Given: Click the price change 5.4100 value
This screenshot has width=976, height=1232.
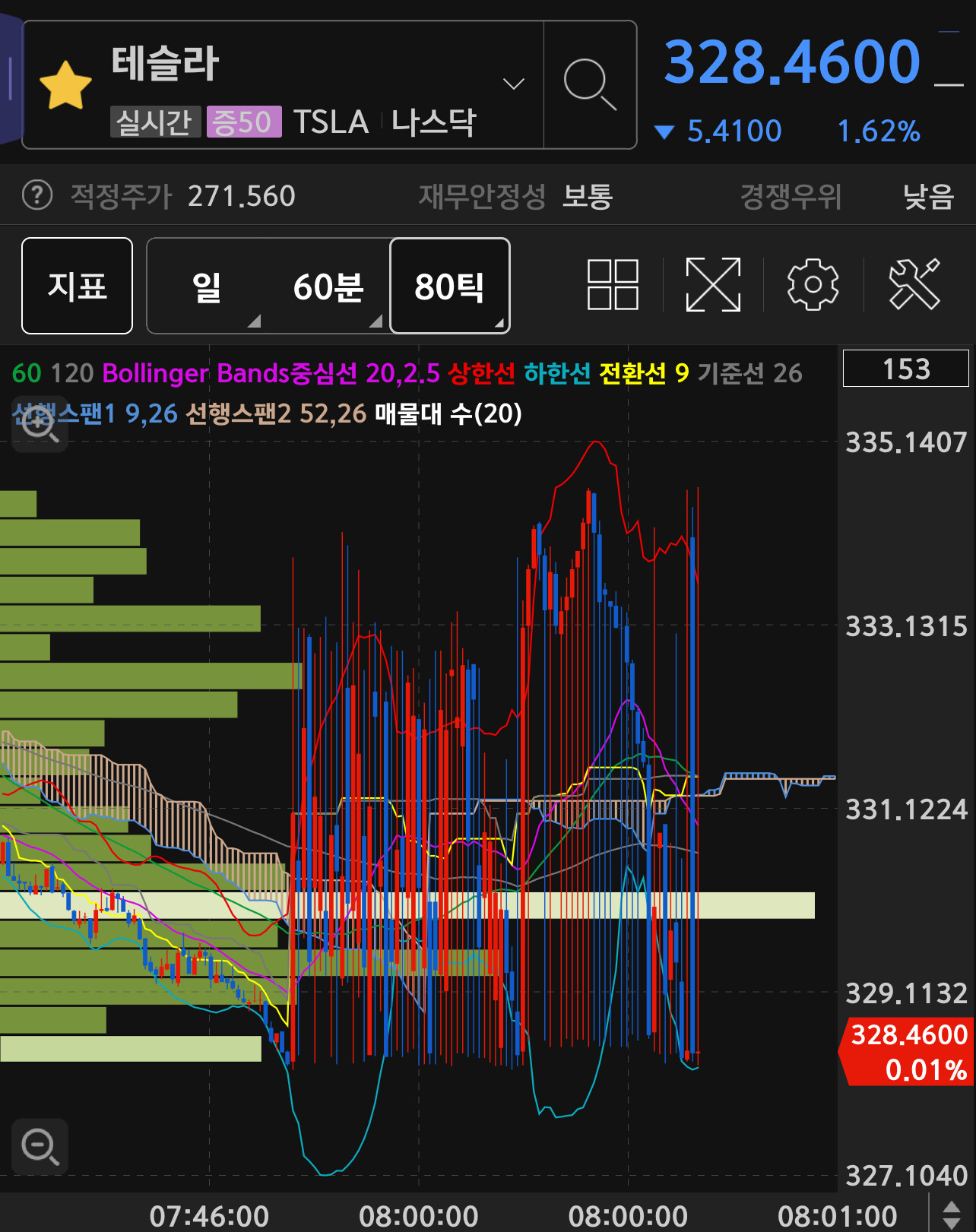Looking at the screenshot, I should [x=734, y=131].
